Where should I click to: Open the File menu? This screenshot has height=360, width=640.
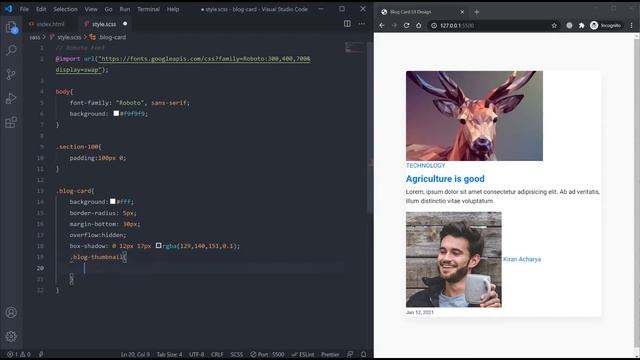tap(24, 9)
